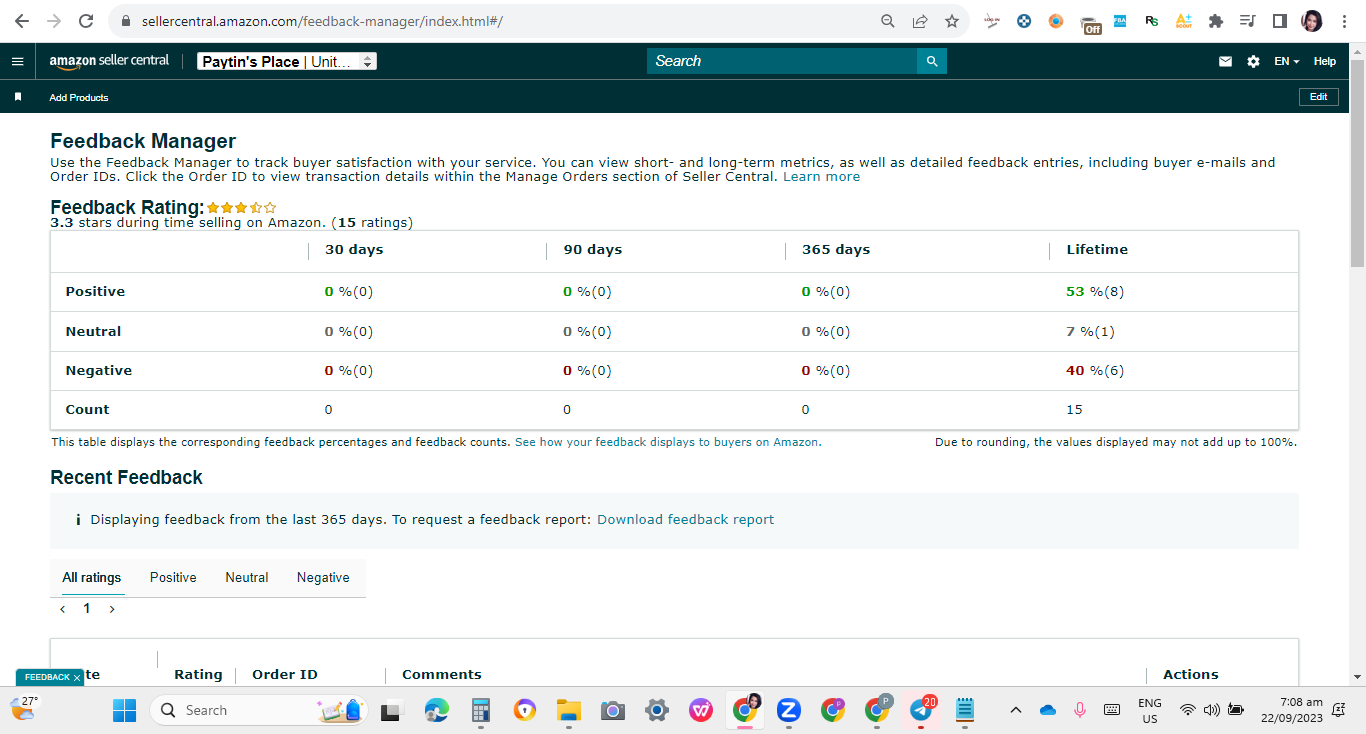Go to previous feedback page arrow
The height and width of the screenshot is (734, 1366).
[63, 609]
